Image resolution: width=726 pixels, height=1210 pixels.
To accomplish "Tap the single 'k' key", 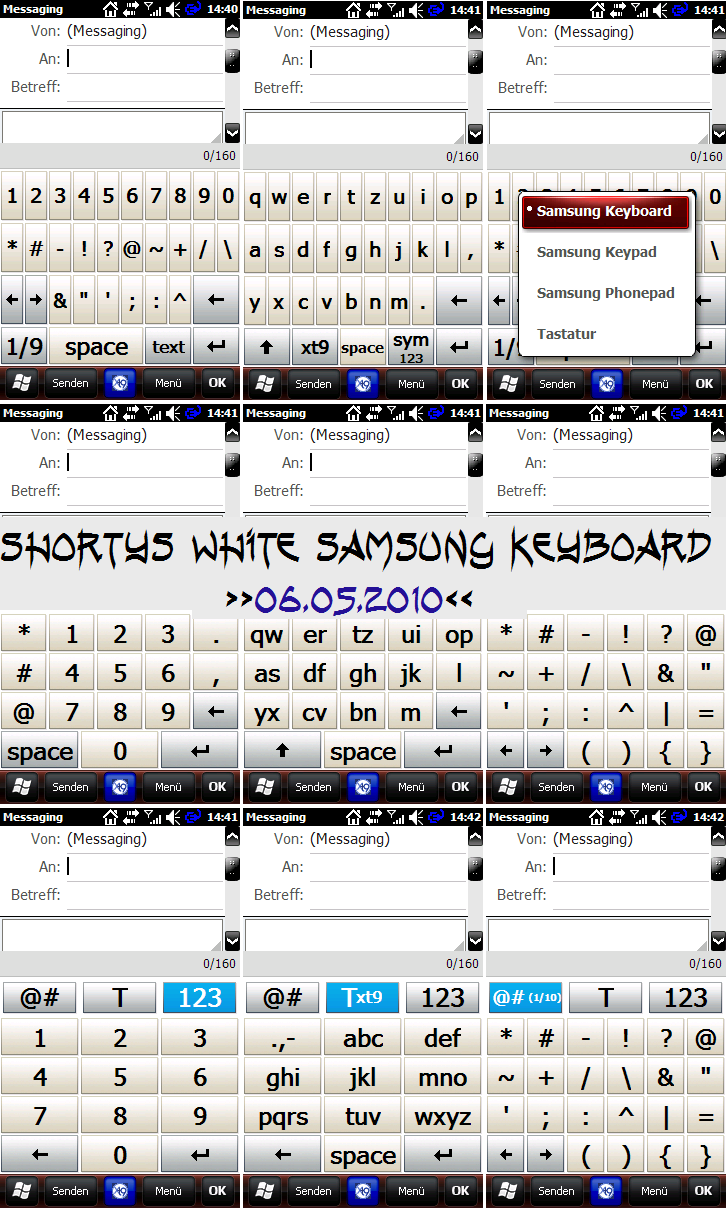I will coord(423,249).
